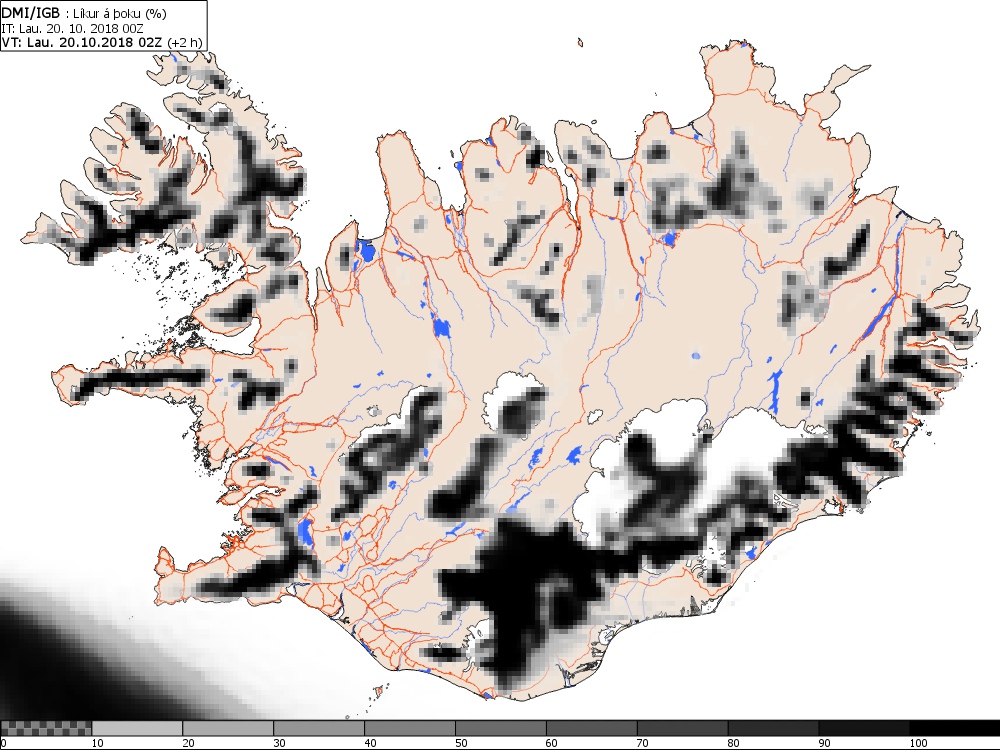Click the "100" scale label

918,743
